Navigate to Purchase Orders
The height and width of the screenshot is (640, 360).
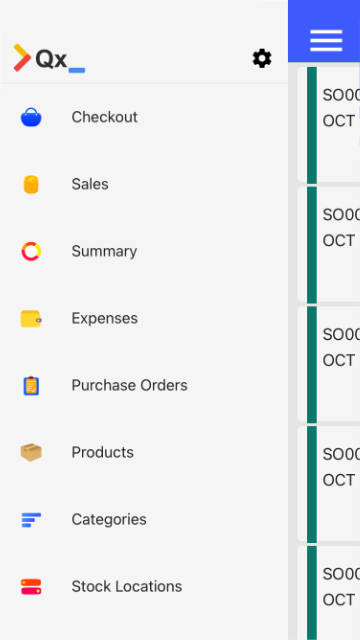click(129, 385)
